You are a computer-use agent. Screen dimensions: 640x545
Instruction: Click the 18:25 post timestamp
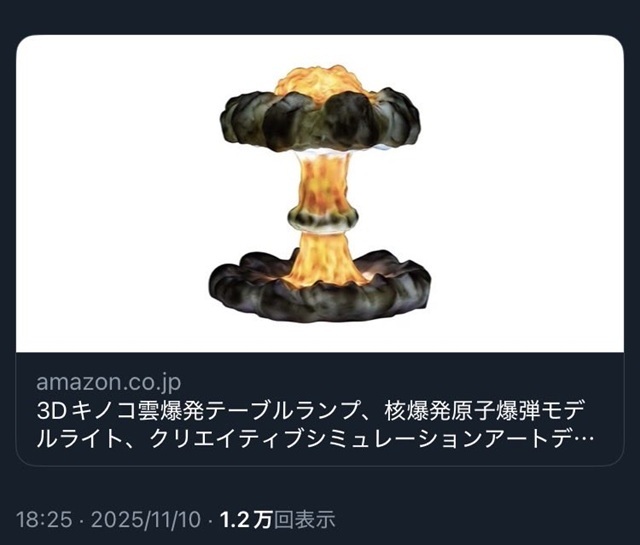(x=44, y=520)
